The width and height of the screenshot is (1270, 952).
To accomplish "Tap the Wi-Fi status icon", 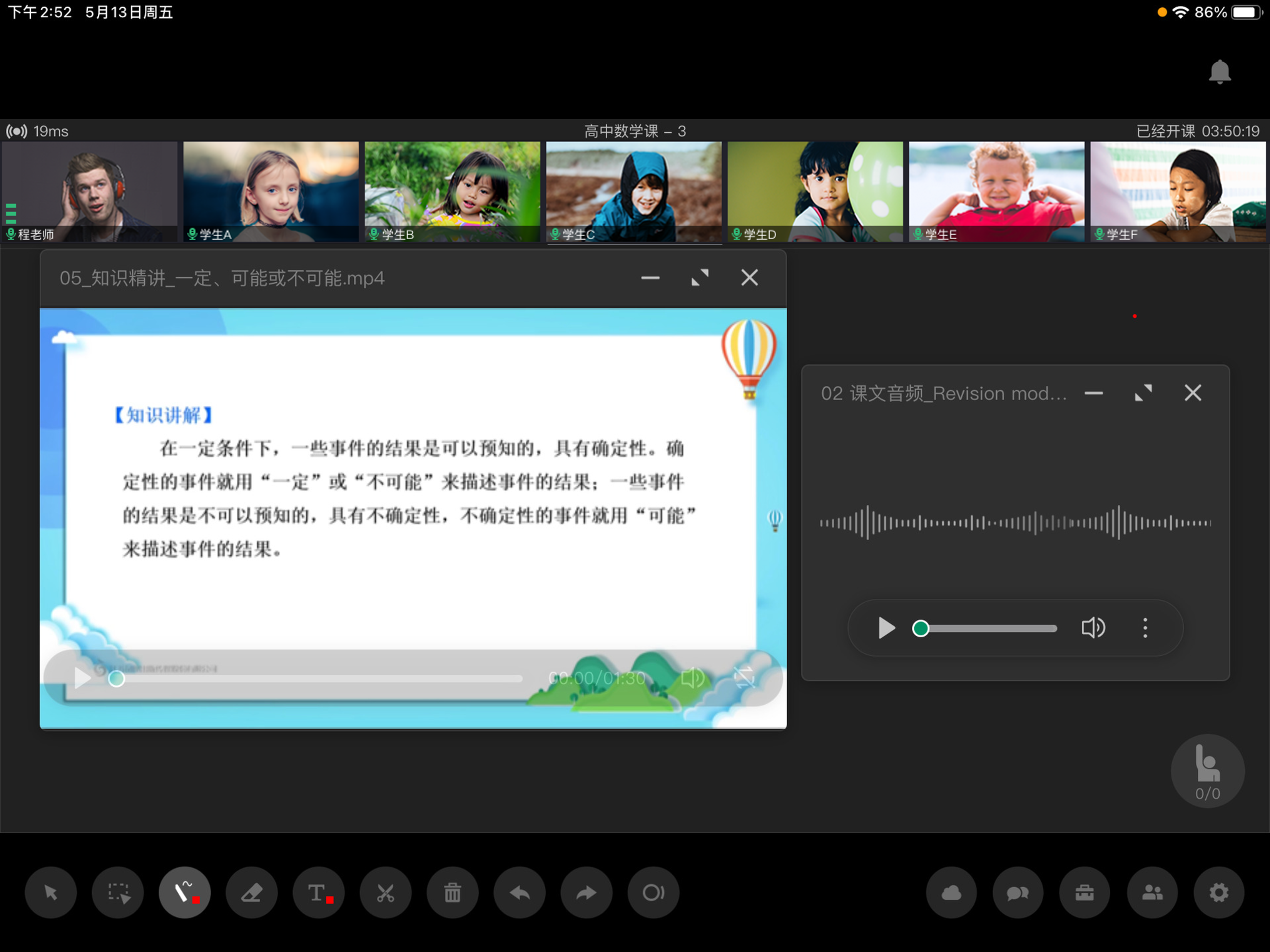I will [x=1180, y=12].
